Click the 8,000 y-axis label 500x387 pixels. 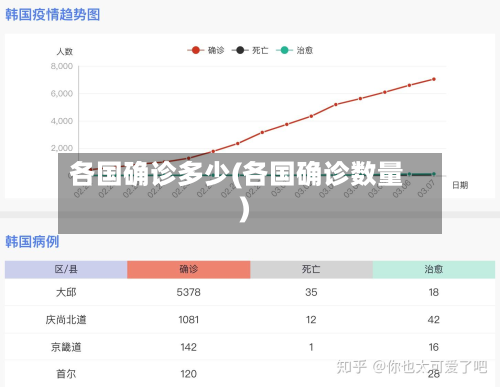tap(62, 66)
